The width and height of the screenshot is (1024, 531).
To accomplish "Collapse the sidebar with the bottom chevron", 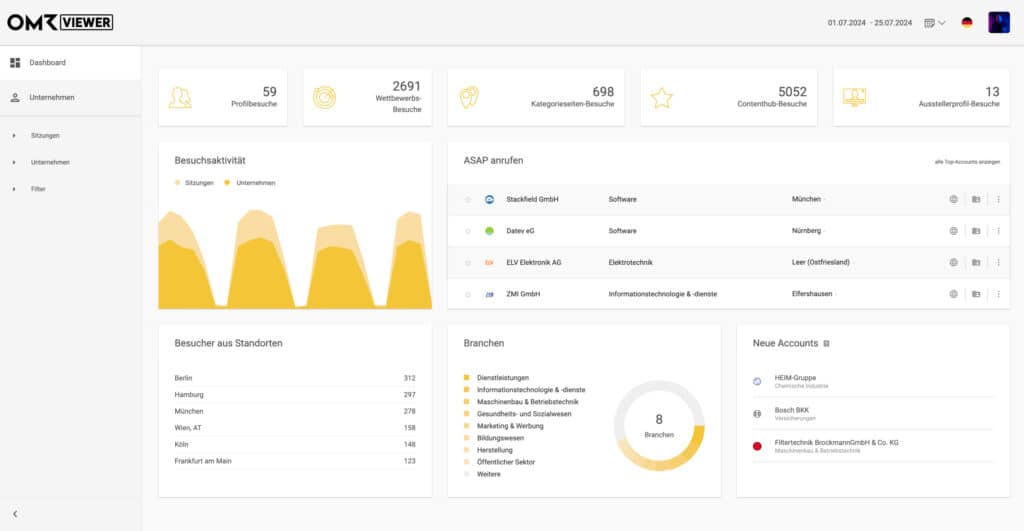I will (x=15, y=514).
